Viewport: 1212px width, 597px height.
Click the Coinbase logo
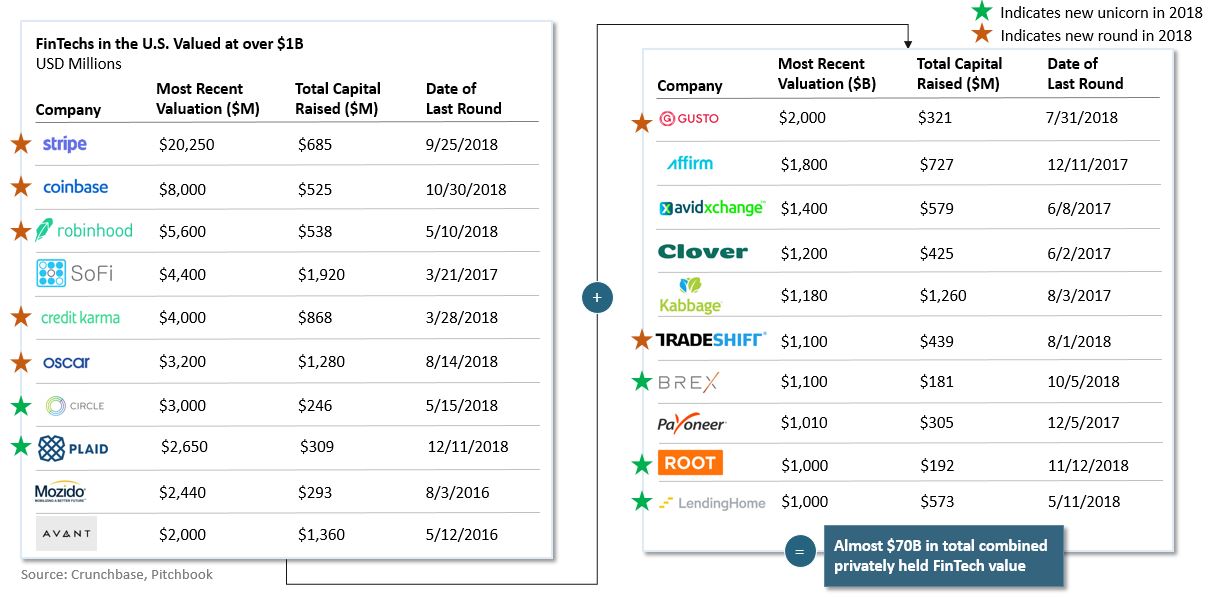click(x=76, y=187)
